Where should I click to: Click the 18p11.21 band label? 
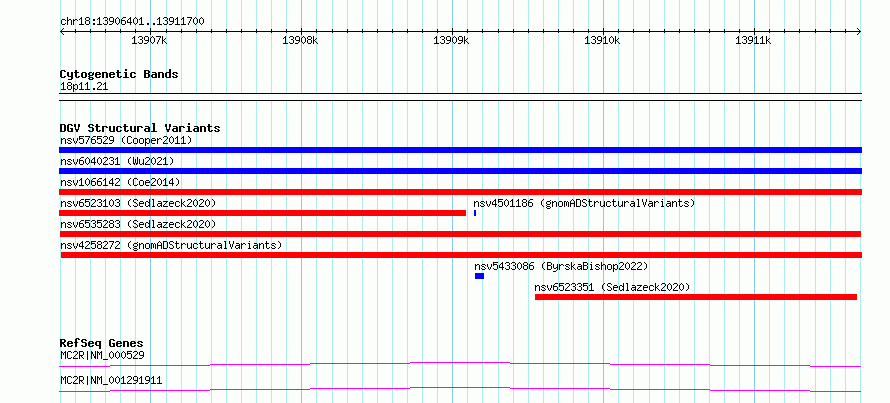[x=84, y=87]
